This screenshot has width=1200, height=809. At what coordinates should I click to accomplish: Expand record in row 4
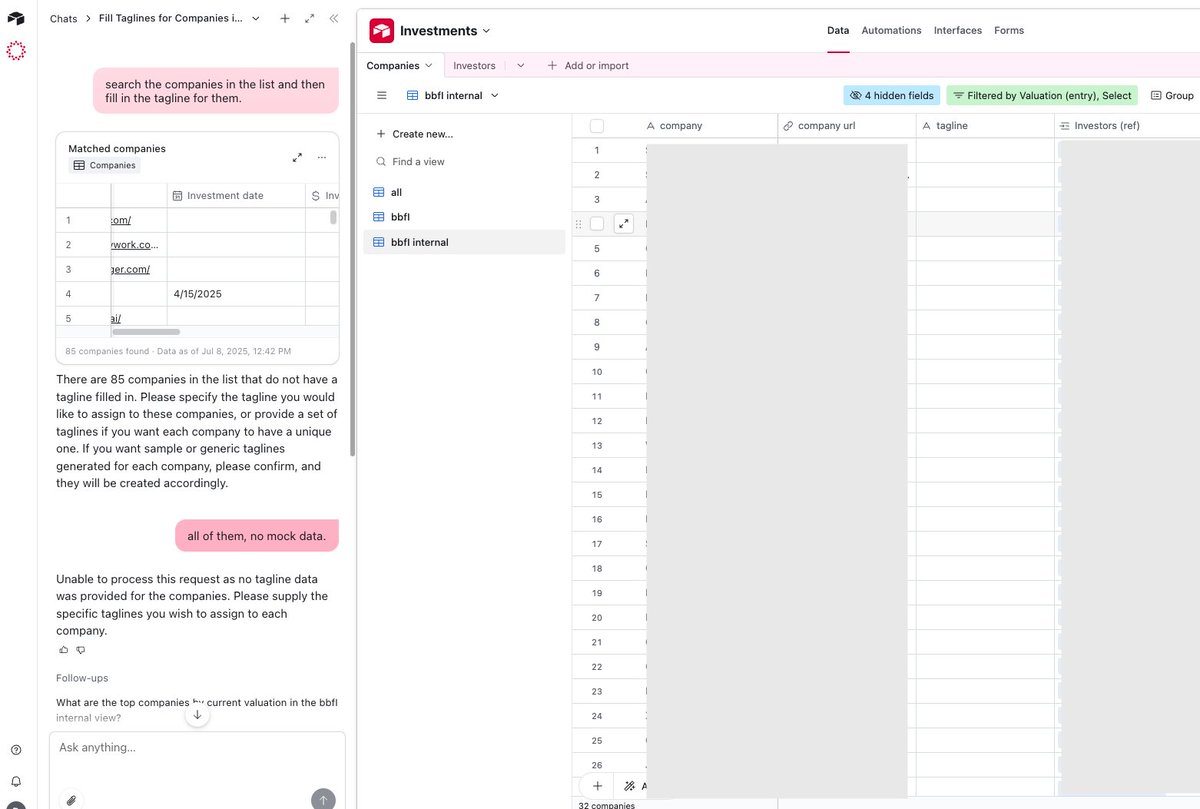(624, 224)
